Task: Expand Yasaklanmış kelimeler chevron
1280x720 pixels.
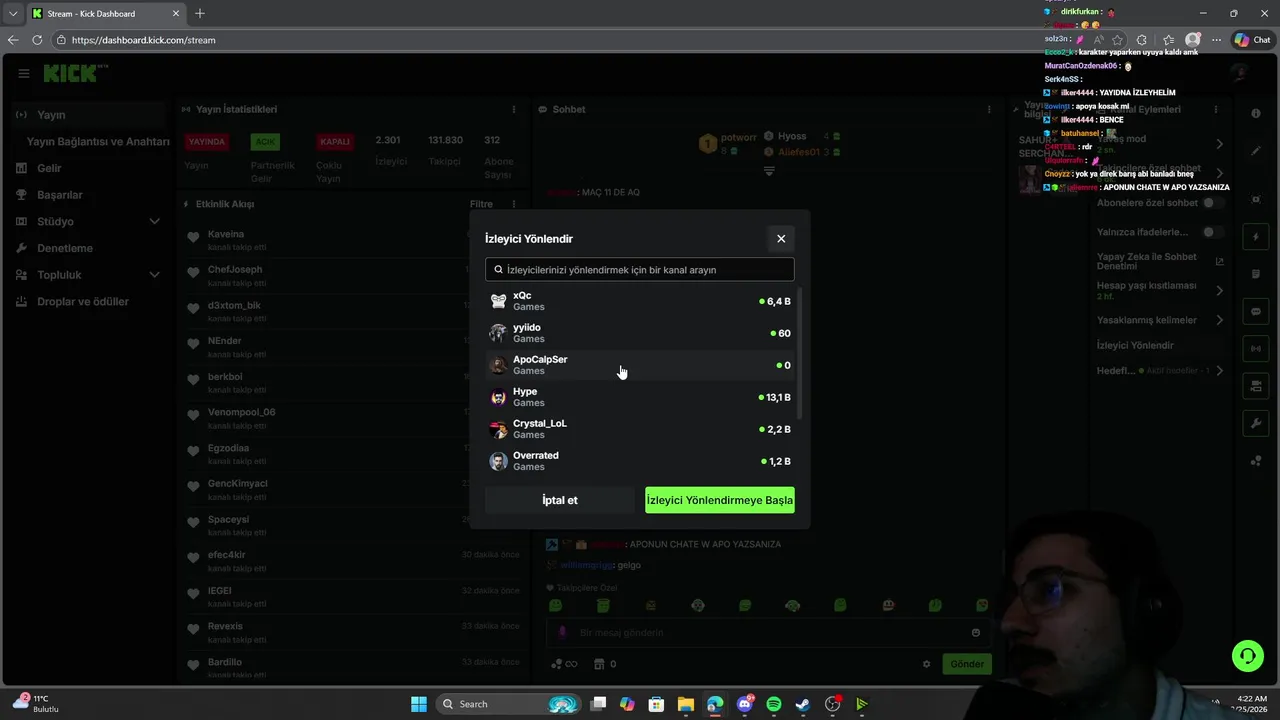Action: tap(1219, 320)
